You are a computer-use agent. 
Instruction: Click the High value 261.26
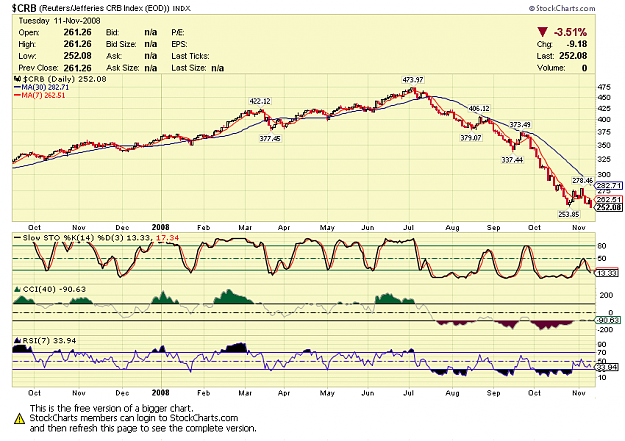(x=77, y=44)
